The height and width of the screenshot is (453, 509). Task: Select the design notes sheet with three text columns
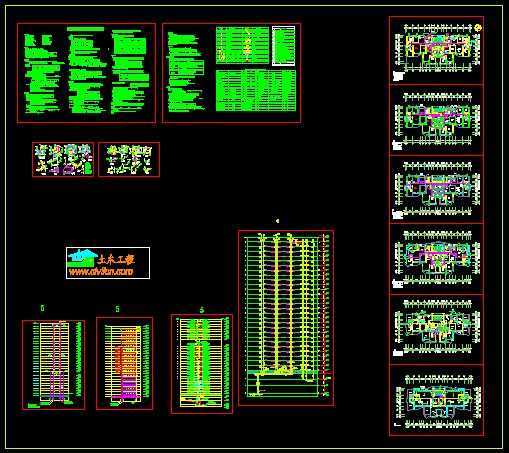tap(86, 73)
